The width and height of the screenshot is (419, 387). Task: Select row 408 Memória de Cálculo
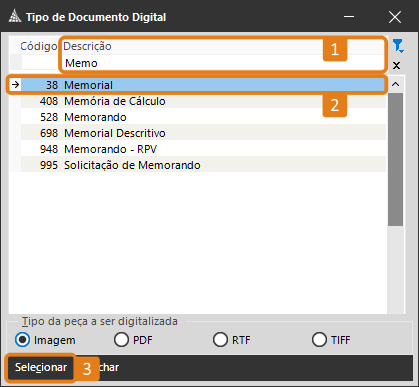pyautogui.click(x=203, y=101)
